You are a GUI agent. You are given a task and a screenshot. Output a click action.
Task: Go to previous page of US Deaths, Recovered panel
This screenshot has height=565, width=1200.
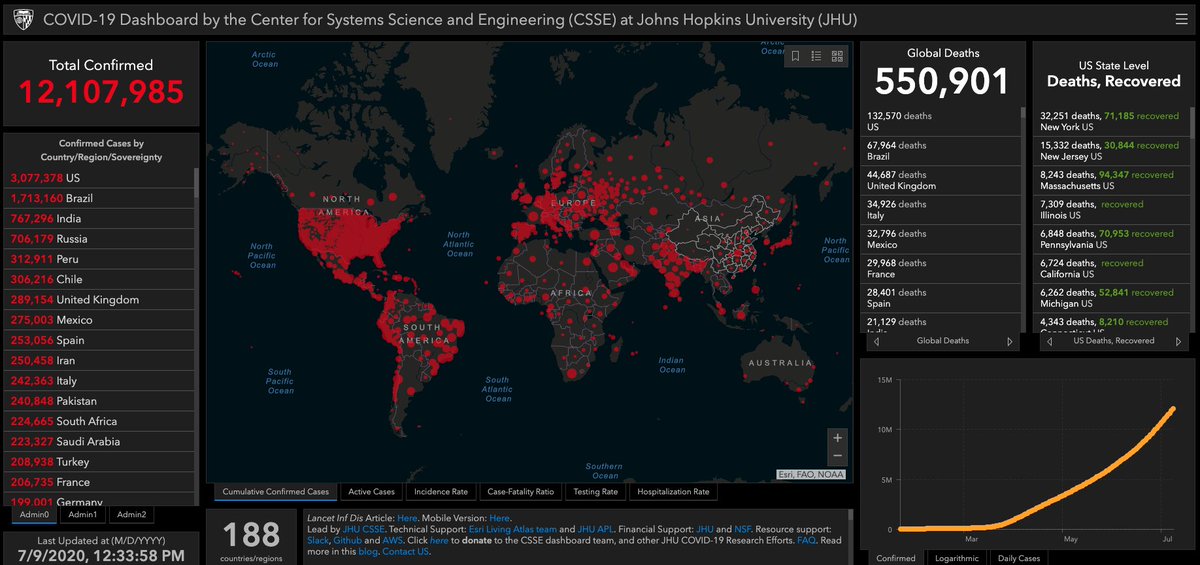[1049, 341]
